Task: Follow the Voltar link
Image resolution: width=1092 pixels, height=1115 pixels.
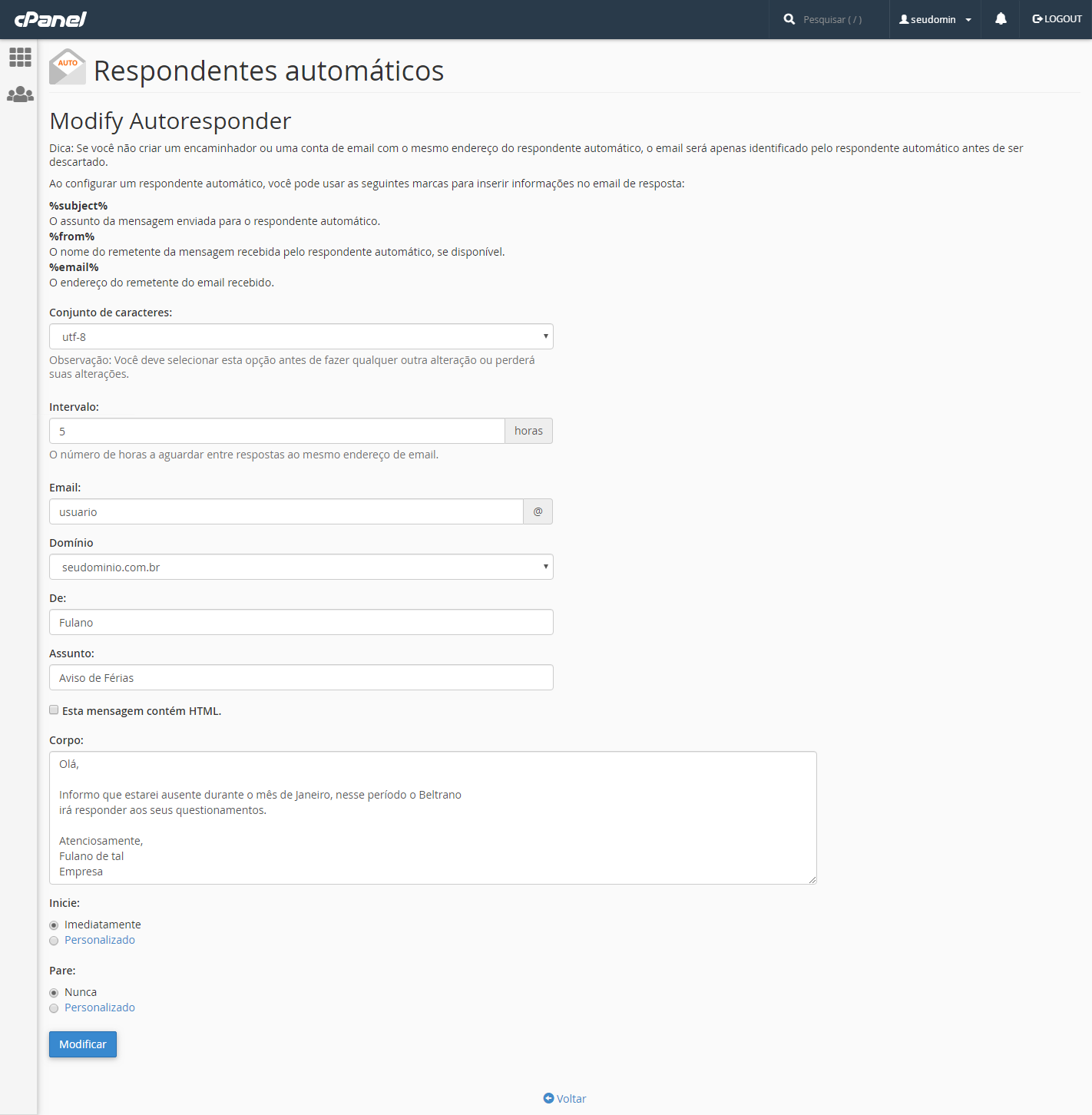Action: 571,1099
